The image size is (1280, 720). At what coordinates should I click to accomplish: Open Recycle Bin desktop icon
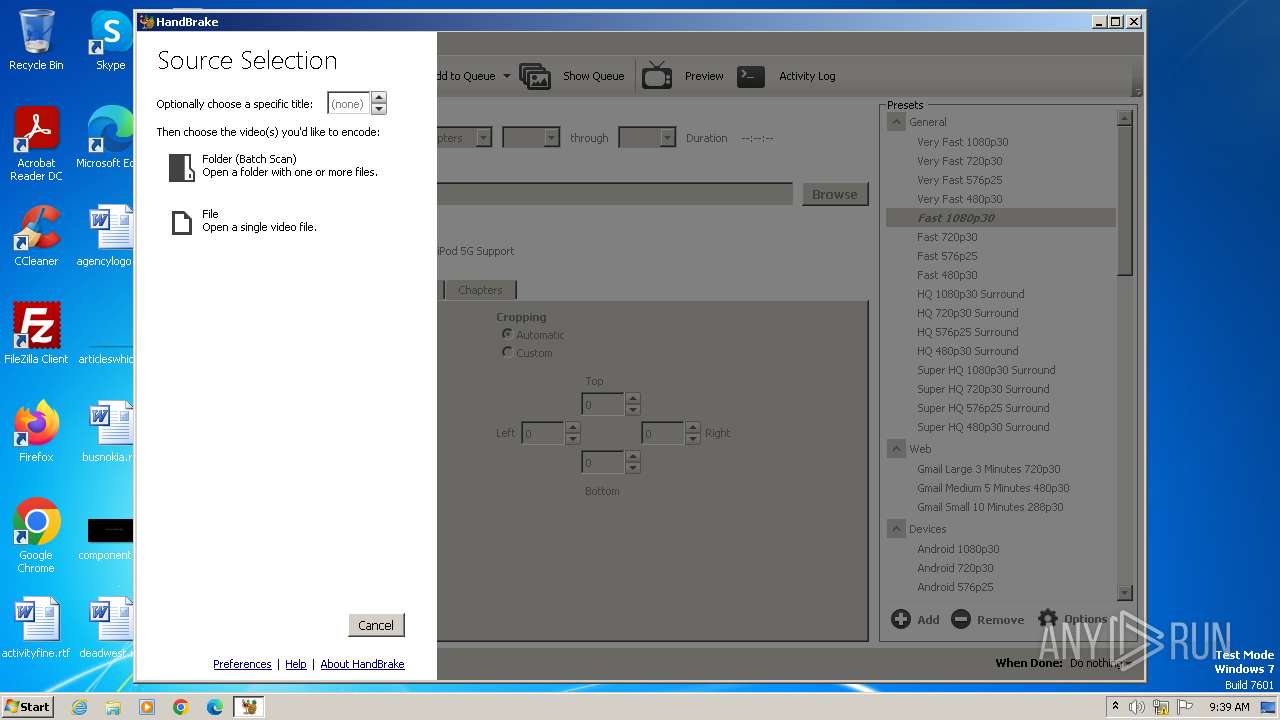(36, 40)
